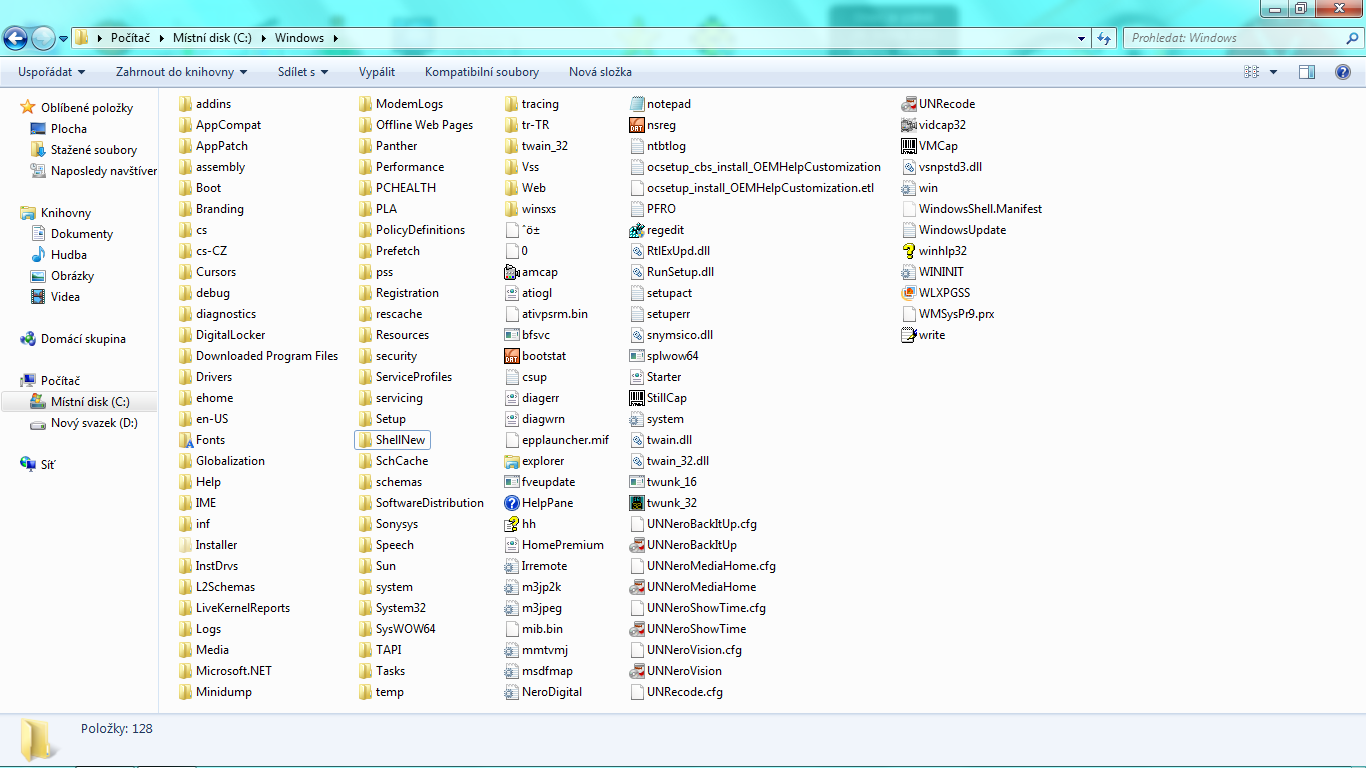Select Domácí skupina in sidebar
1366x768 pixels.
coord(83,339)
